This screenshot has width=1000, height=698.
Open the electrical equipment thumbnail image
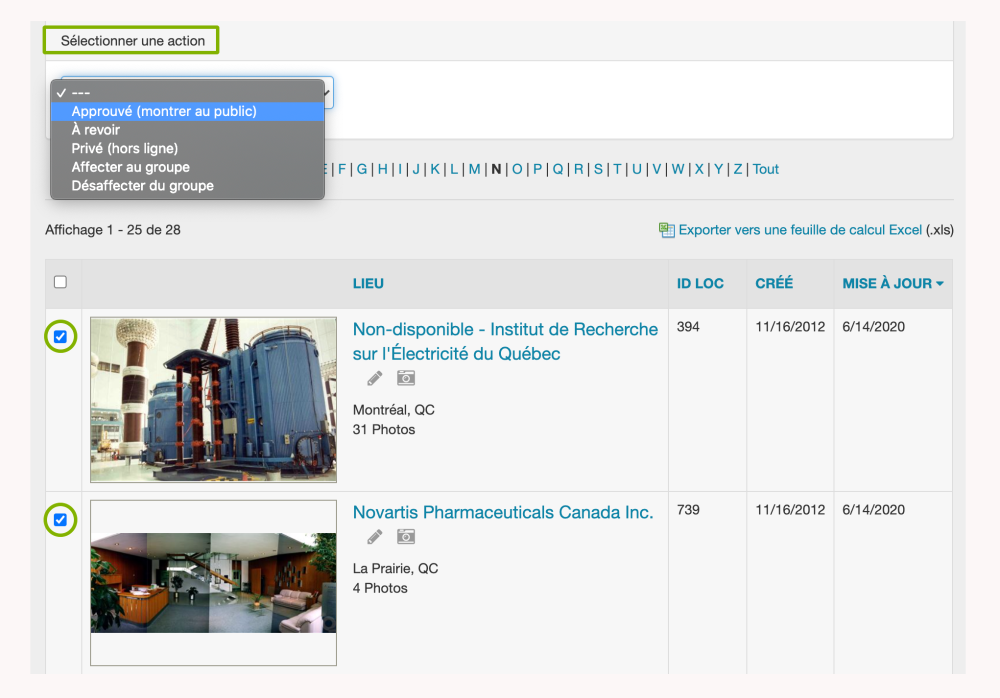pyautogui.click(x=213, y=400)
